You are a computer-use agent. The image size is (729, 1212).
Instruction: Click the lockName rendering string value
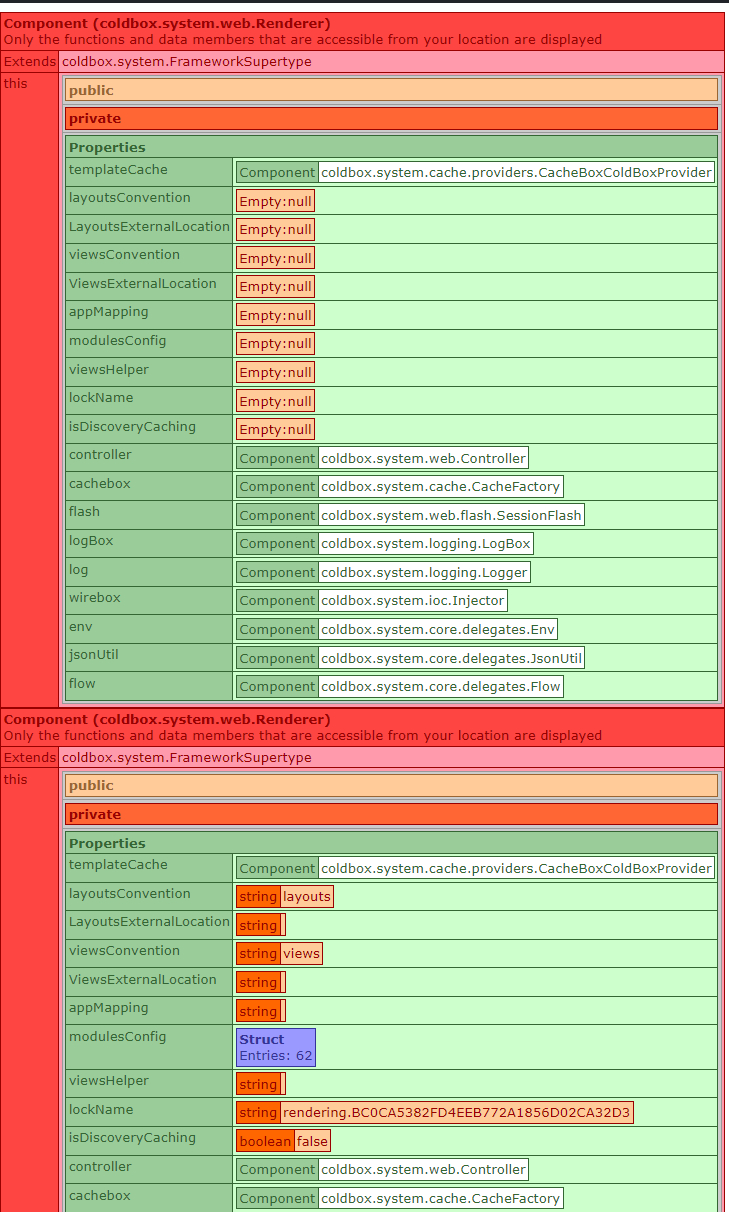(x=456, y=1113)
